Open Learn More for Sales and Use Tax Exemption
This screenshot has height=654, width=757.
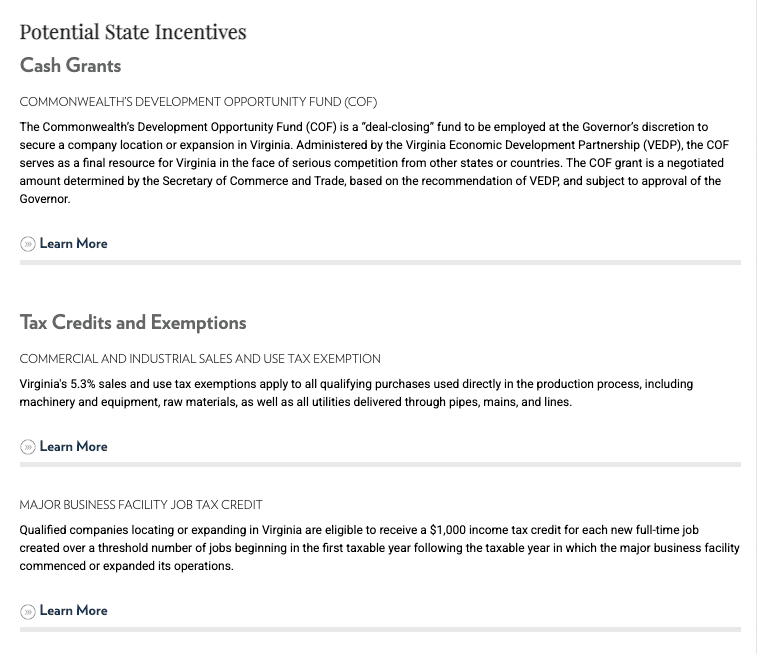click(x=73, y=446)
